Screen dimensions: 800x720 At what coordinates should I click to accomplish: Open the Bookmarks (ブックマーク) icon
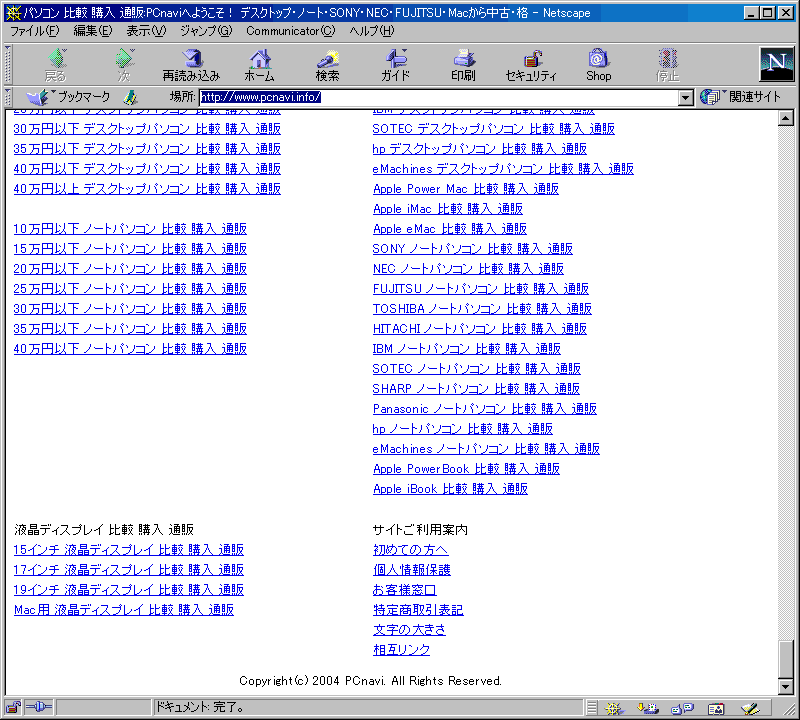coord(69,97)
